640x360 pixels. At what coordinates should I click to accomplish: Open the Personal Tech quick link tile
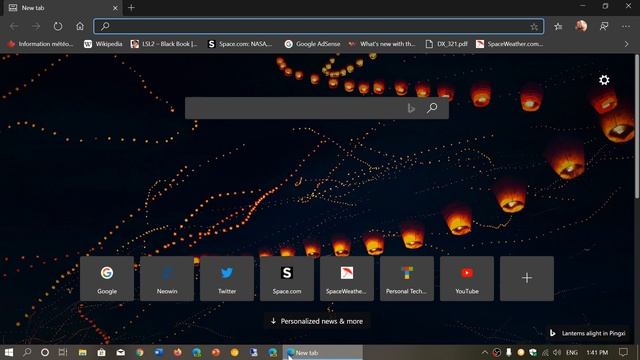[407, 278]
